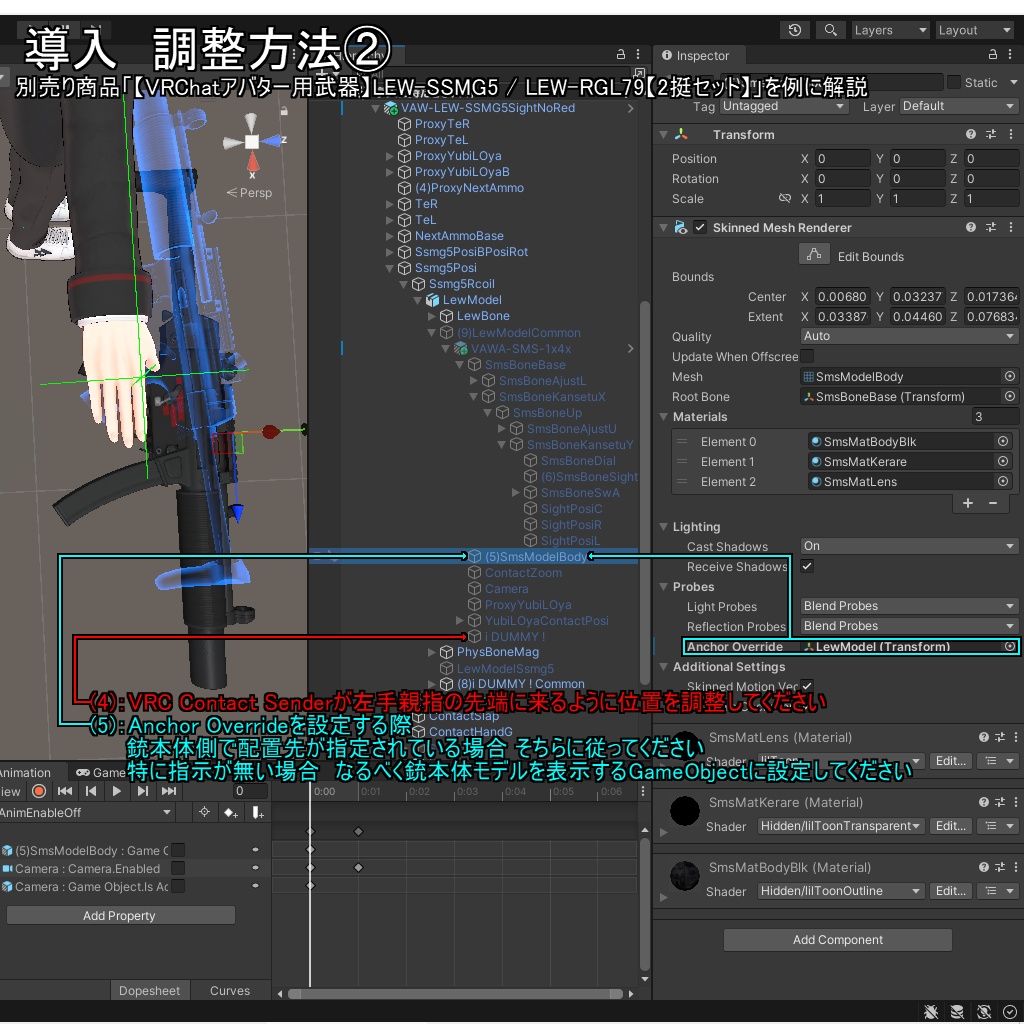Screen dimensions: 1024x1024
Task: Open the Reflection Probes dropdown
Action: (x=909, y=626)
